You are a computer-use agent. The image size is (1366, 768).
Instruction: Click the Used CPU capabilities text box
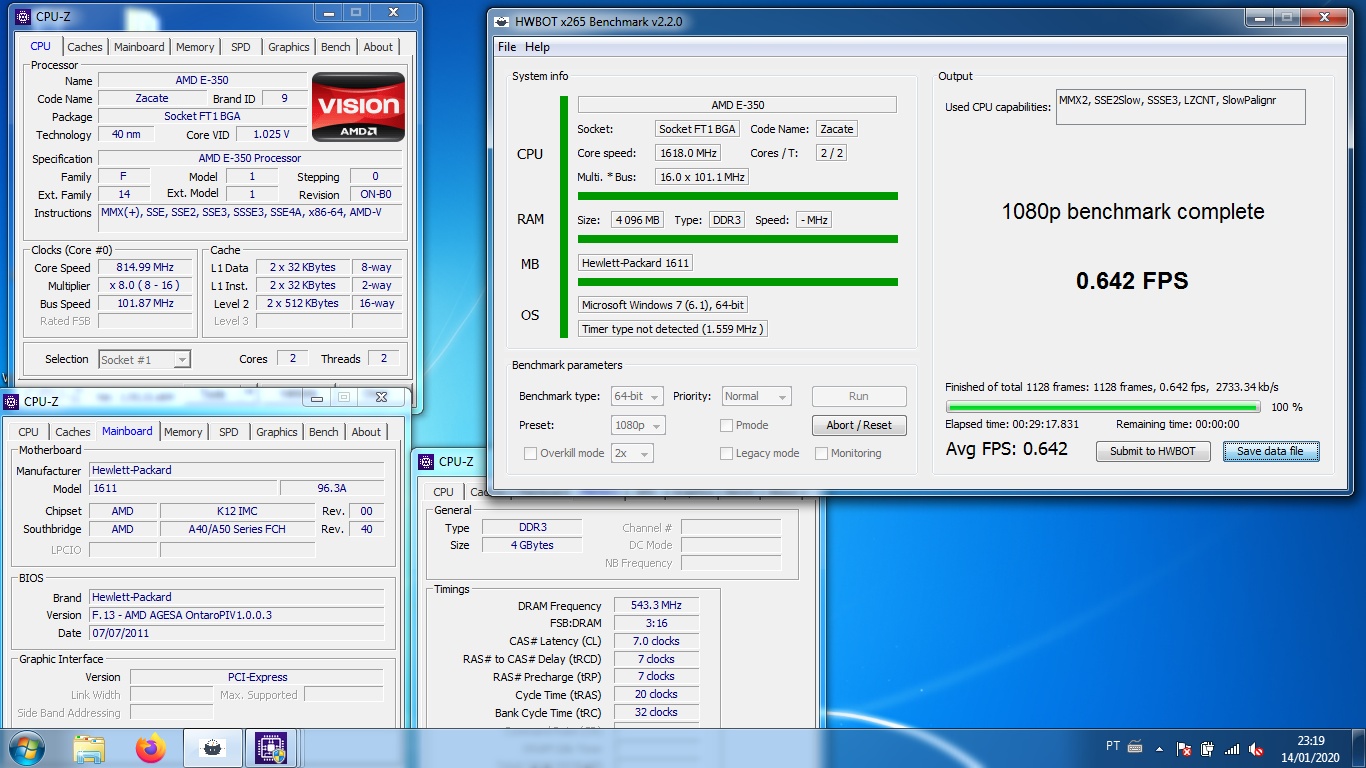coord(1180,107)
